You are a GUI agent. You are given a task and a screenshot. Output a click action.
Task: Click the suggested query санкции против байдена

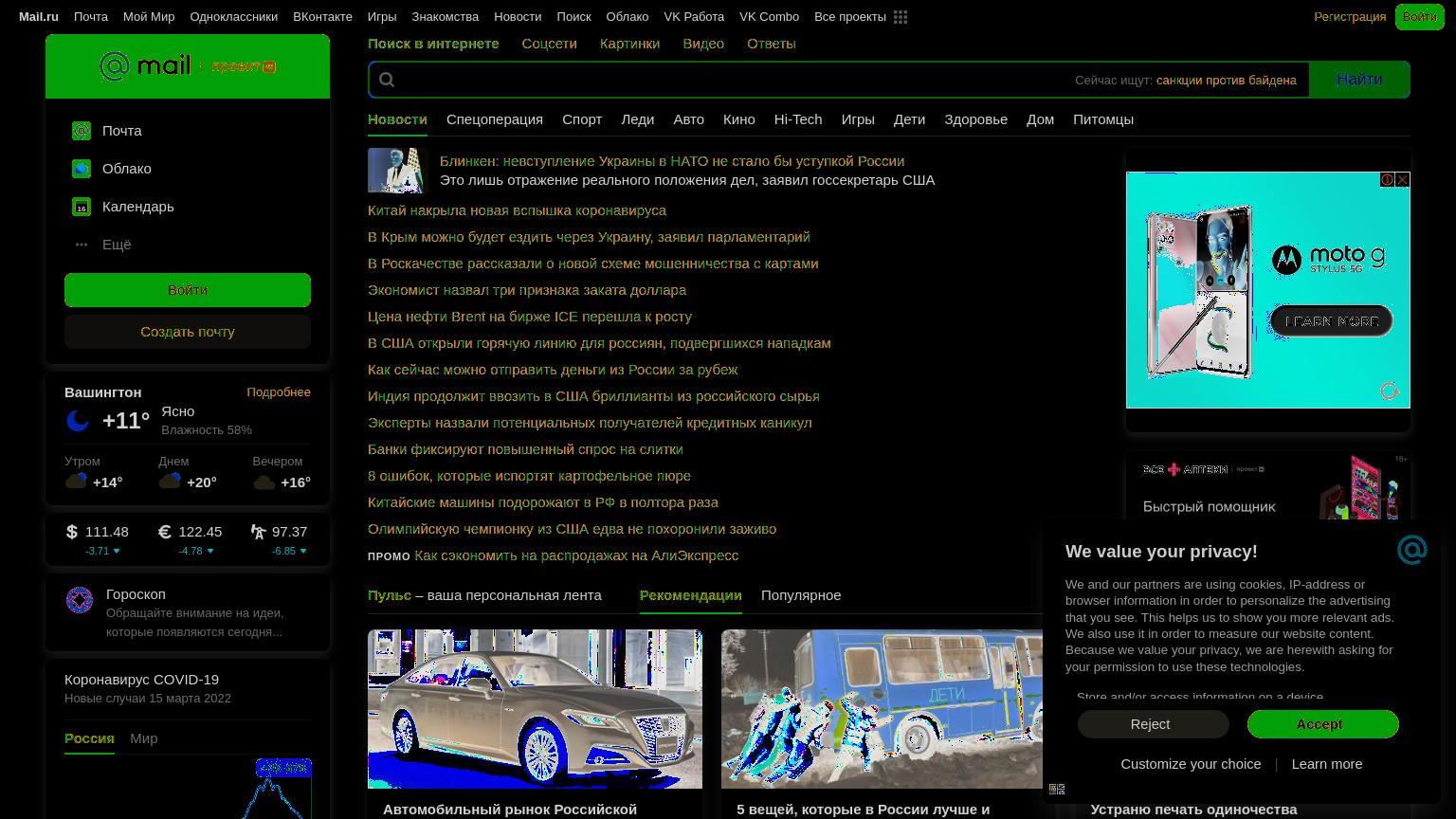(x=1227, y=81)
